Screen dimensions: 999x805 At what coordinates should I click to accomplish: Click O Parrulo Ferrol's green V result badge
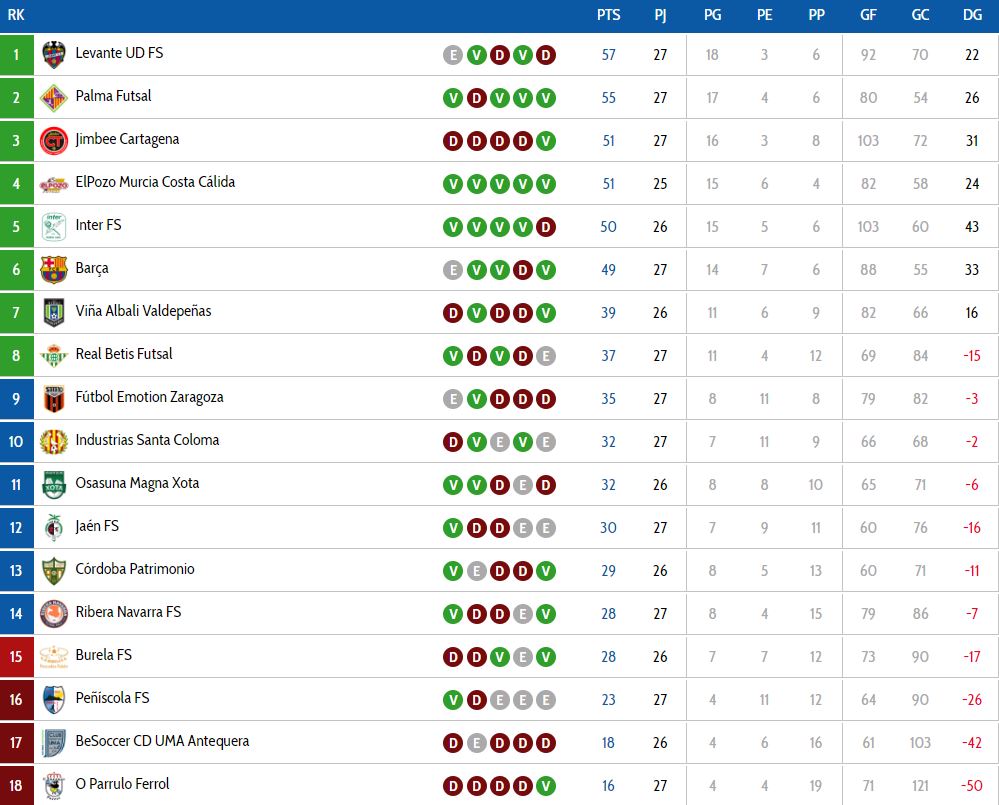[545, 786]
